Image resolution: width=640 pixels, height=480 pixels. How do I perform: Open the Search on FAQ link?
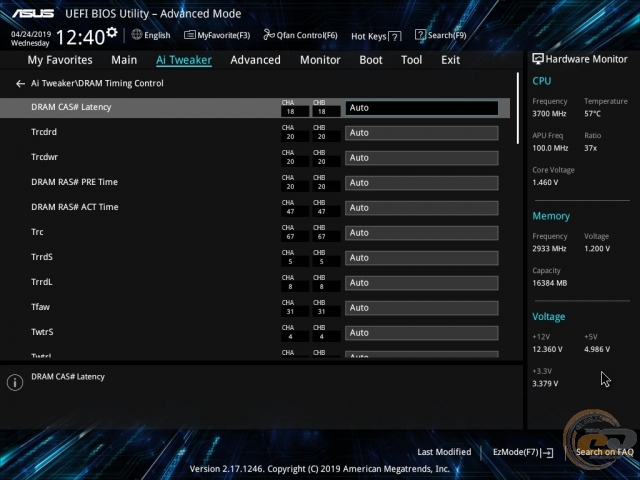[x=604, y=452]
